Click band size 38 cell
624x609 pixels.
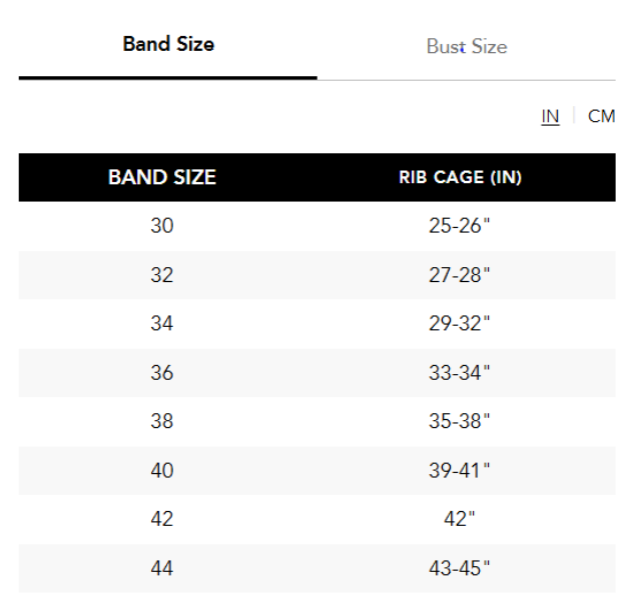click(162, 422)
